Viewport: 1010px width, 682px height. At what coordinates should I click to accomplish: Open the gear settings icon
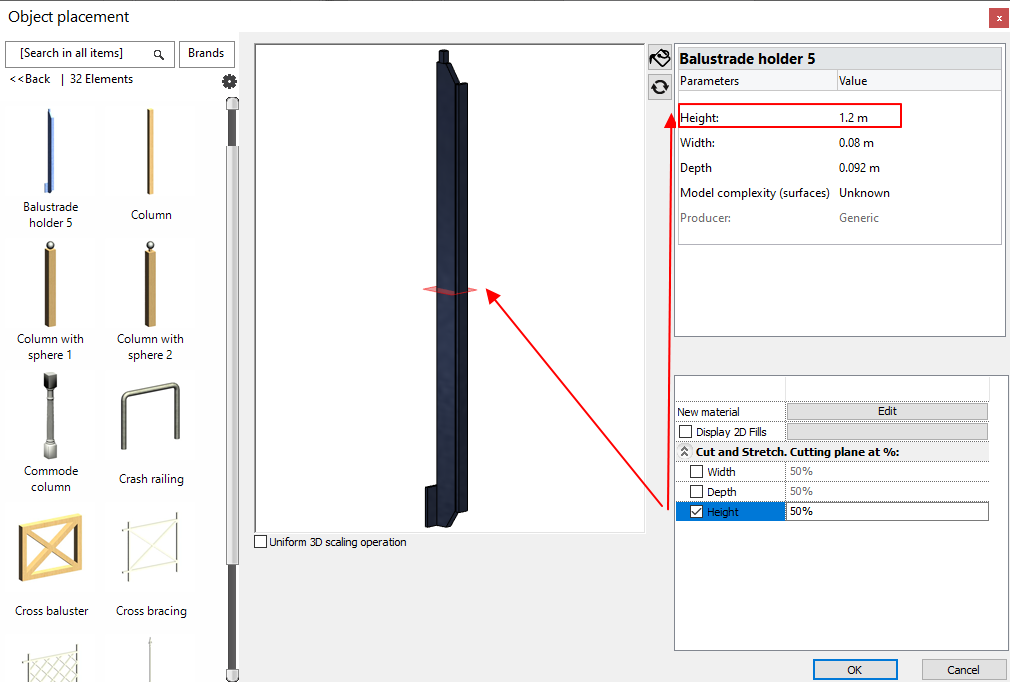click(229, 81)
